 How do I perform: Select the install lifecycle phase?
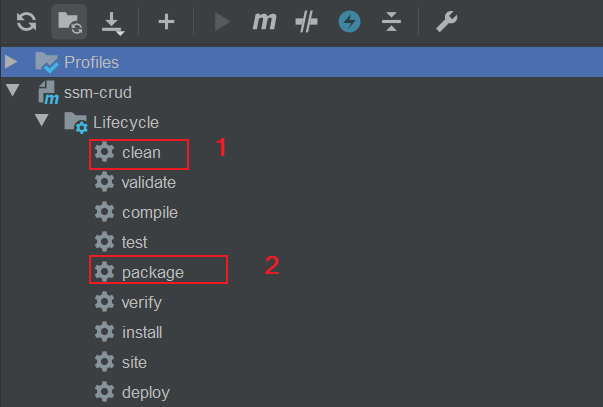pyautogui.click(x=142, y=332)
